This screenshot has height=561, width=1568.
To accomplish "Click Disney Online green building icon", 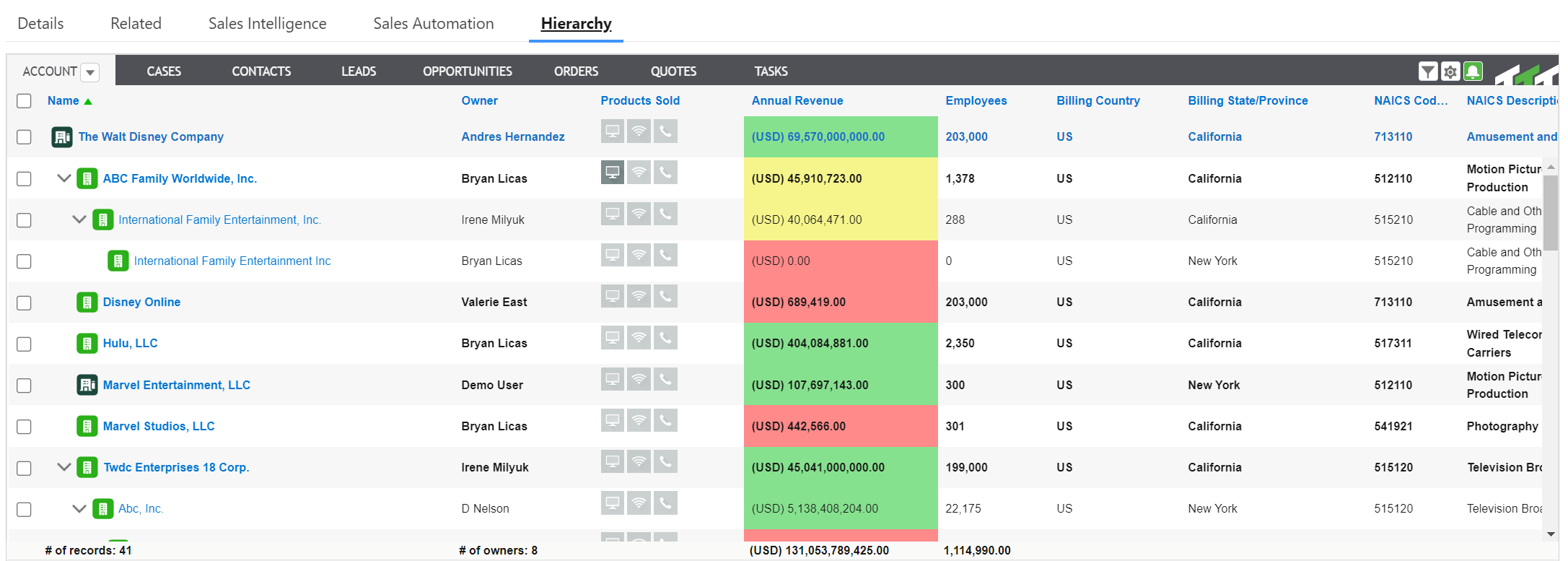I will [87, 302].
